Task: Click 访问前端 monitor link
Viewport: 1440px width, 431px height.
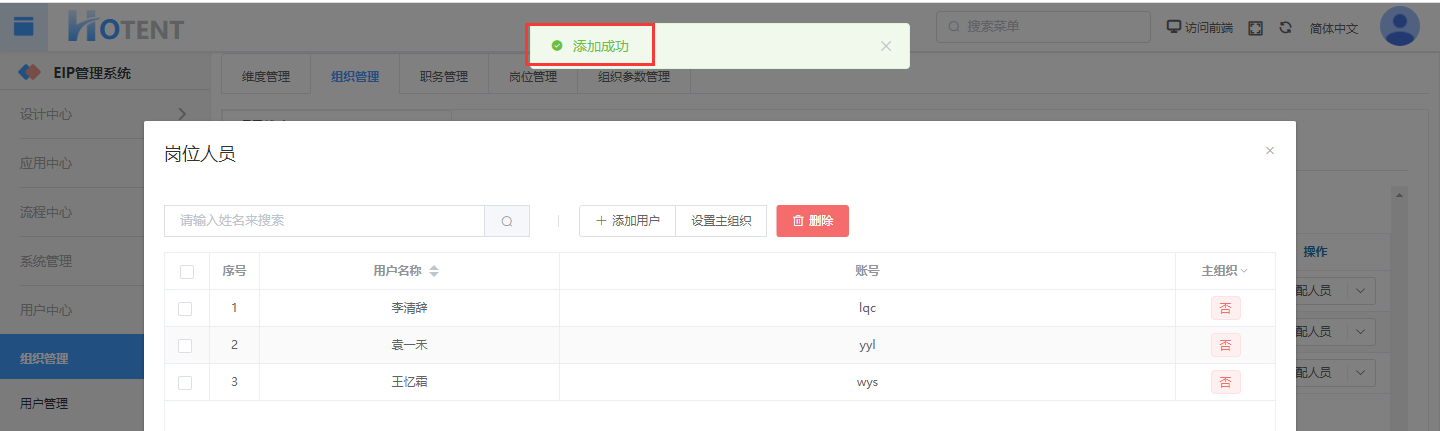Action: coord(1201,28)
